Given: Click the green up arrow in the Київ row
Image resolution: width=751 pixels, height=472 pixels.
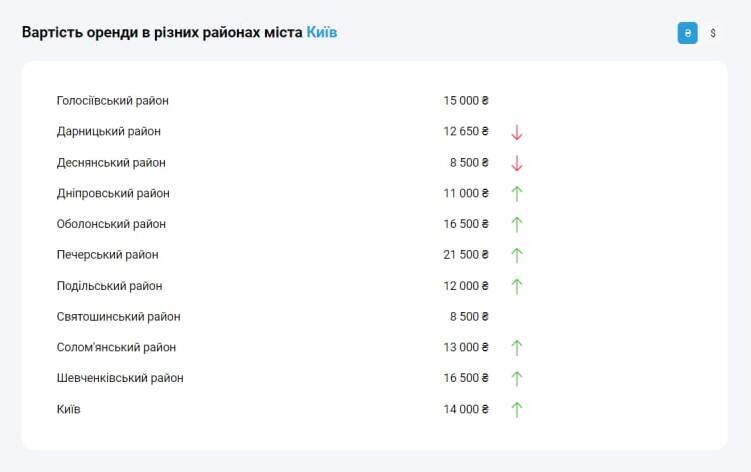Looking at the screenshot, I should (x=517, y=409).
